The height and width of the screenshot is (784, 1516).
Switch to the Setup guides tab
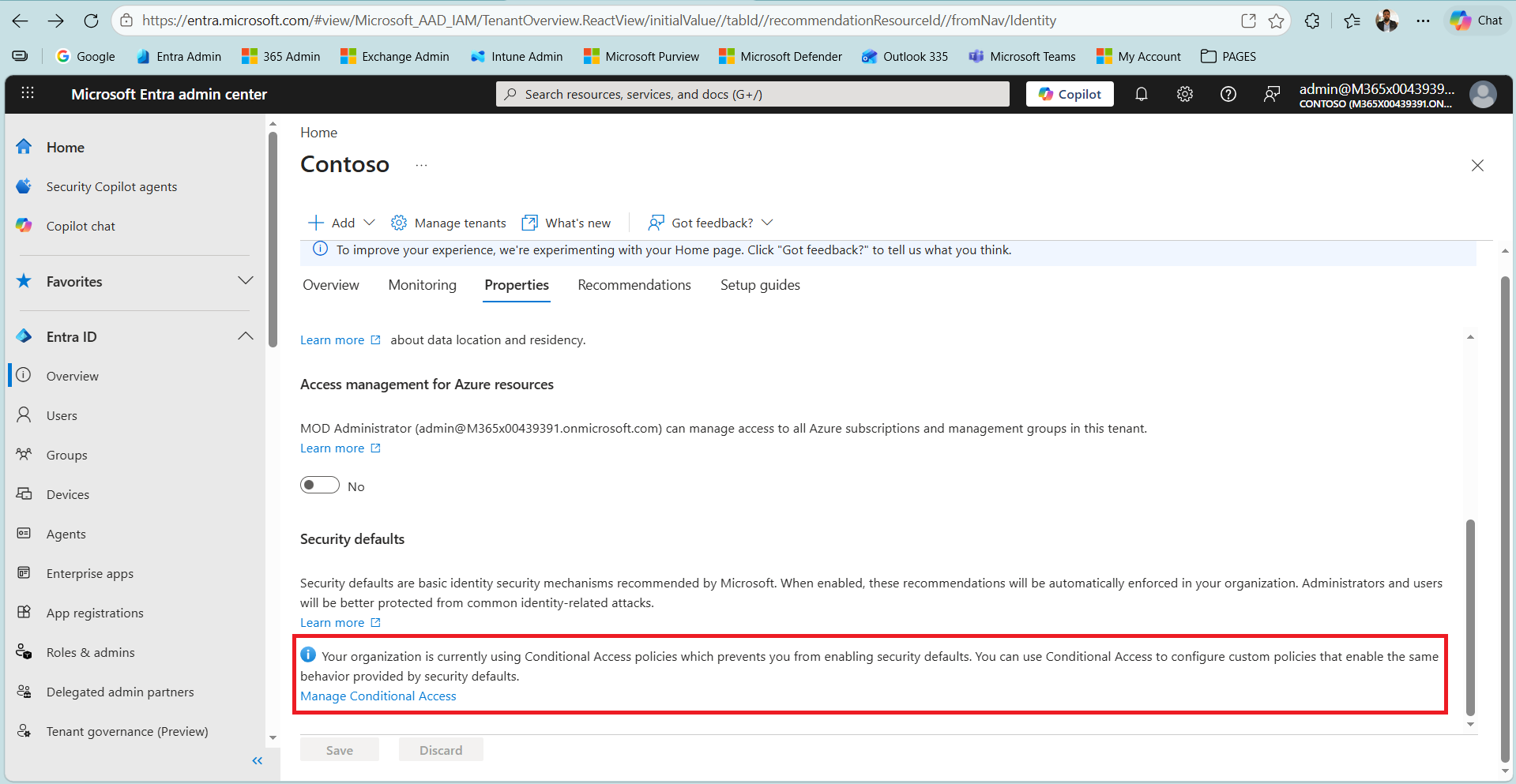(x=760, y=285)
